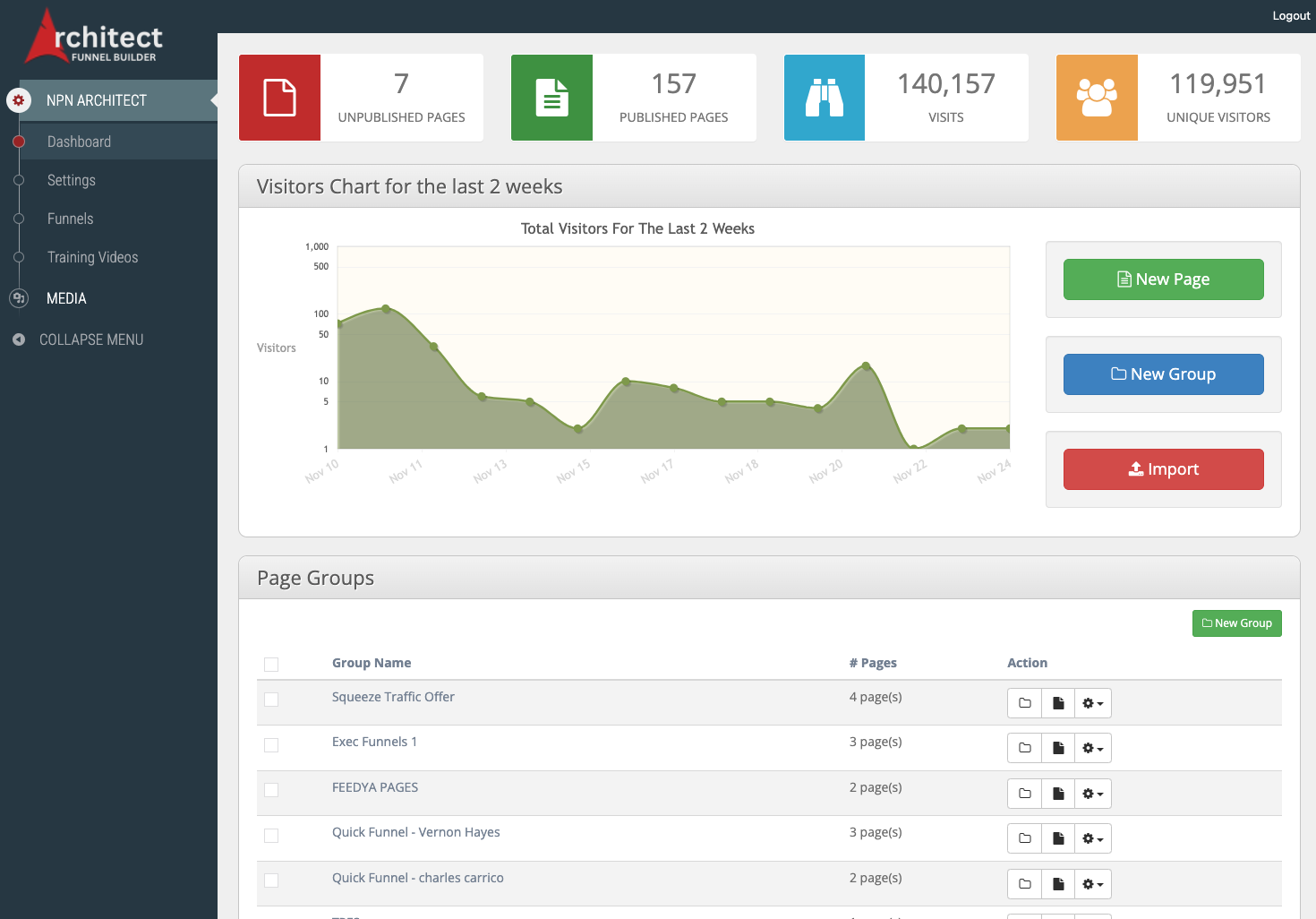Collapse the sidebar with Collapse Menu
Screen dimensions: 1316x919
pyautogui.click(x=90, y=339)
